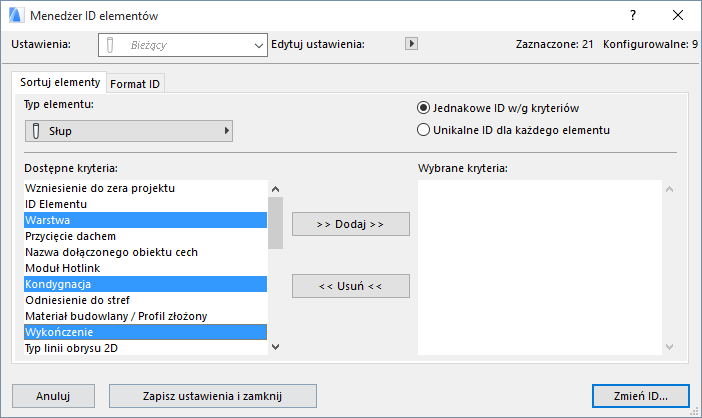Click the ArchiCAD logo in title bar
This screenshot has height=418, width=702.
[x=15, y=16]
